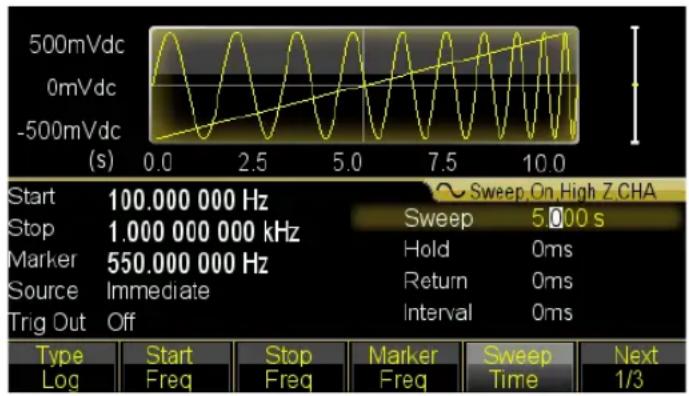Click the 2.5 time axis label

pos(252,163)
